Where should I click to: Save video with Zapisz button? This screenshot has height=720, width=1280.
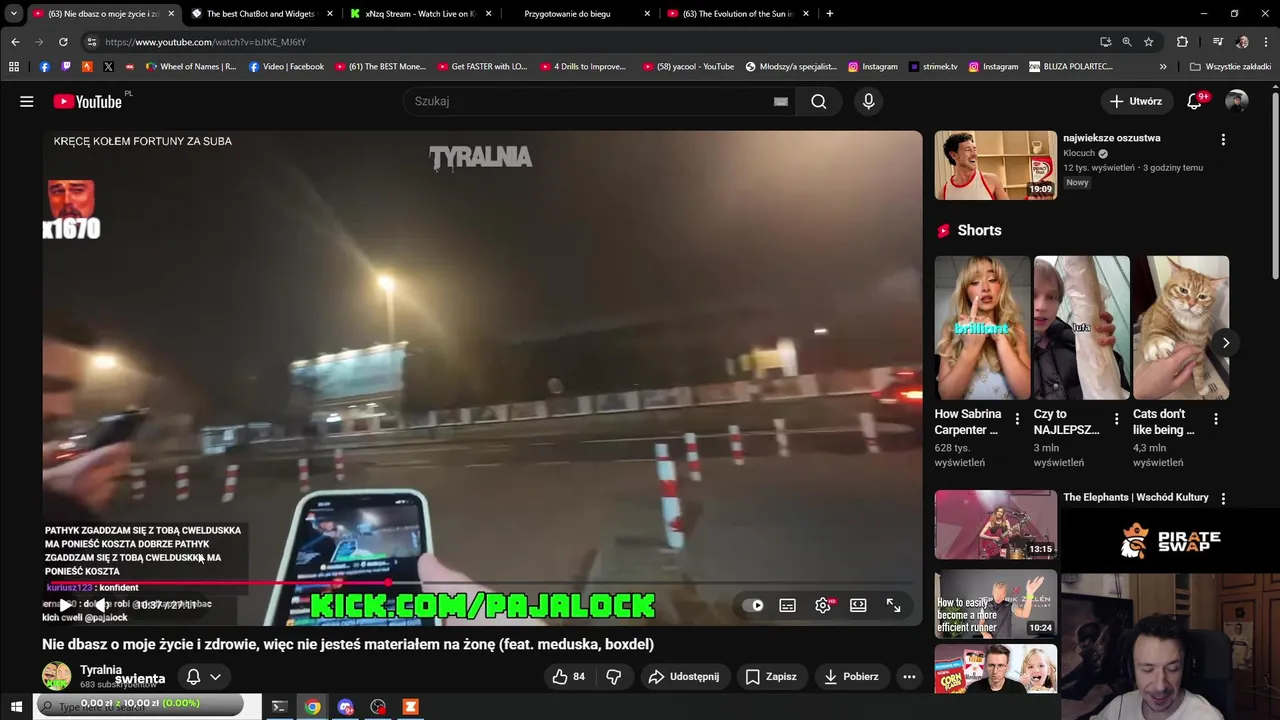[771, 677]
